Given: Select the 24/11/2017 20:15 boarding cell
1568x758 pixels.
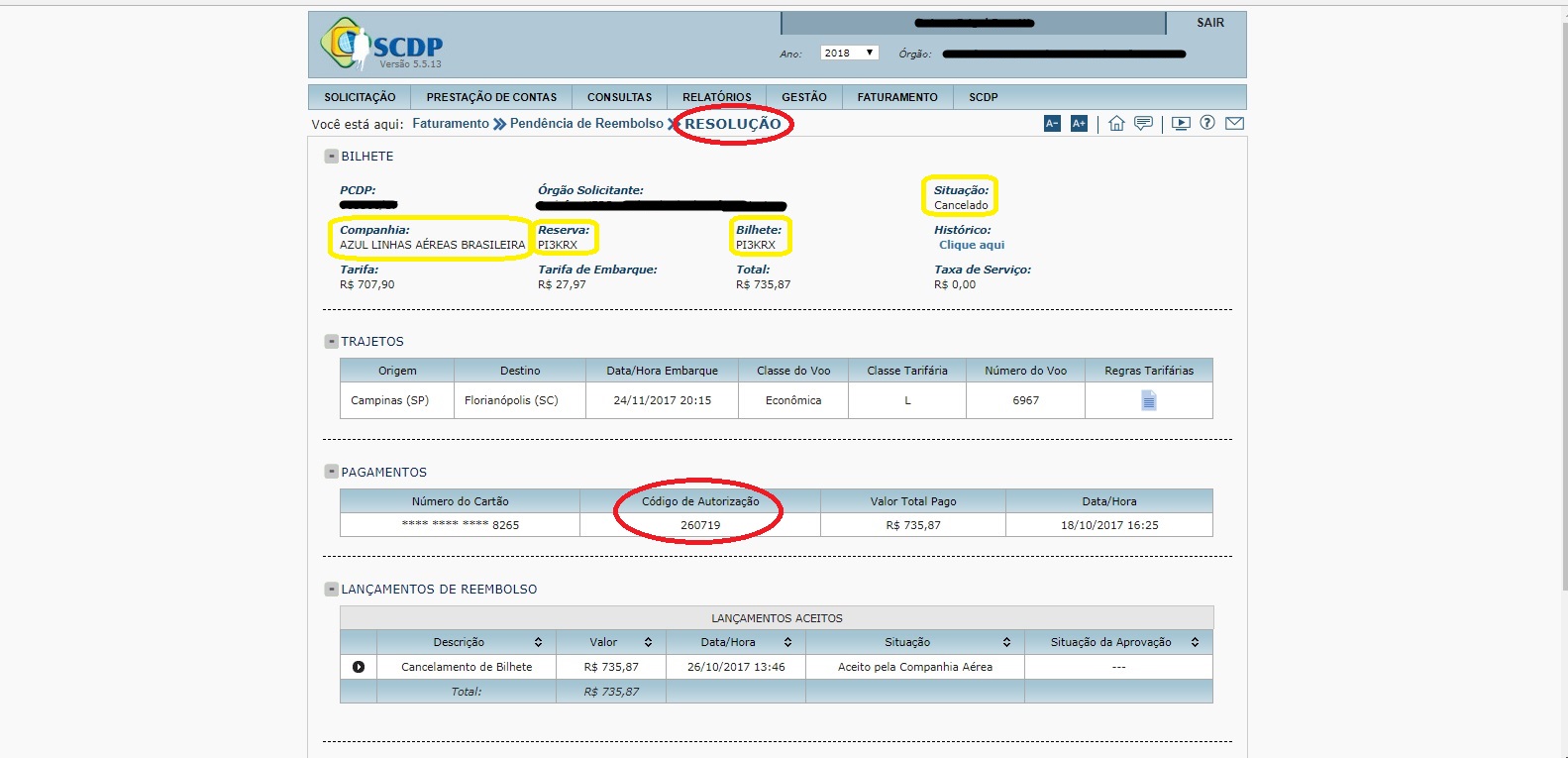Looking at the screenshot, I should (x=662, y=400).
